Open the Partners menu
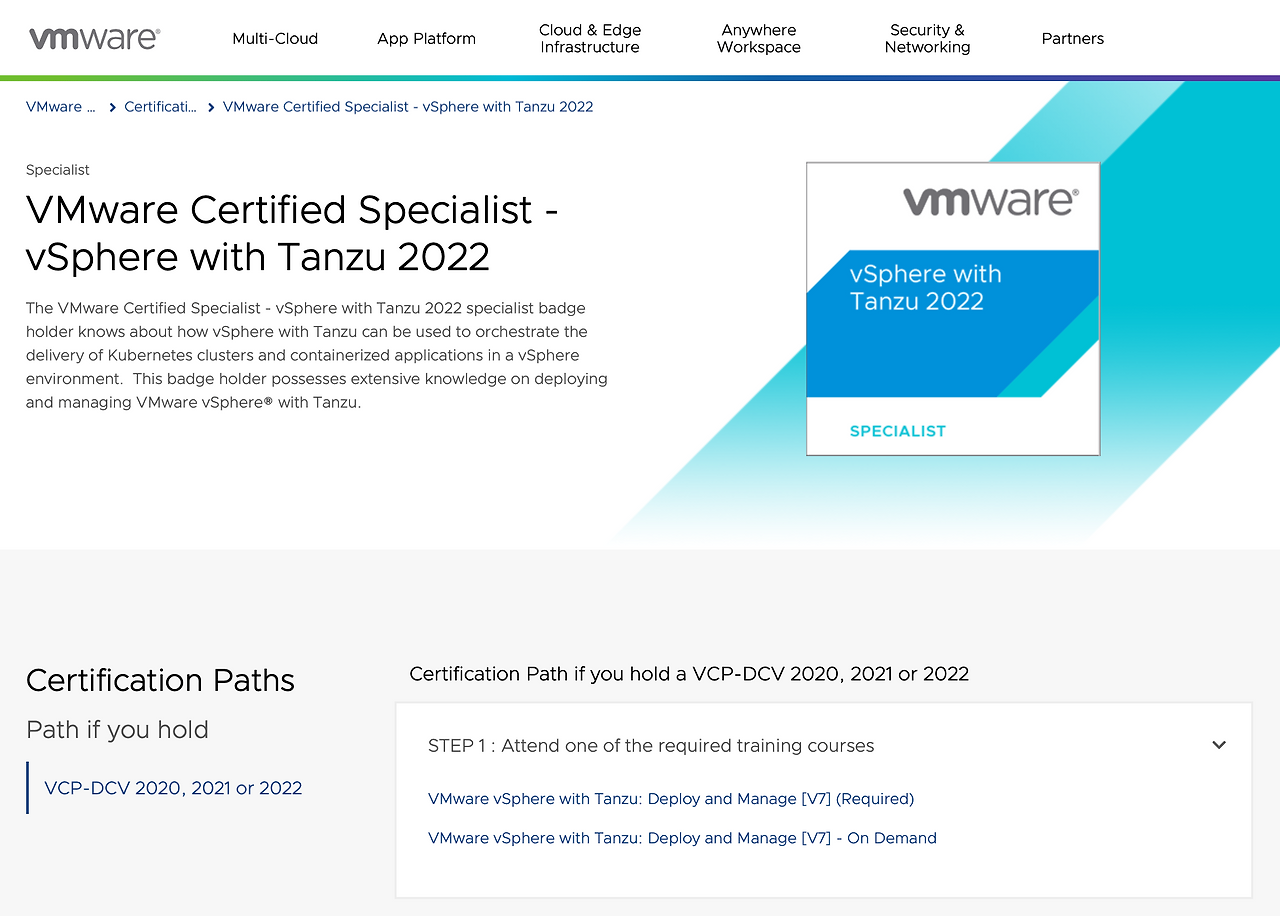Image resolution: width=1280 pixels, height=916 pixels. click(x=1072, y=38)
